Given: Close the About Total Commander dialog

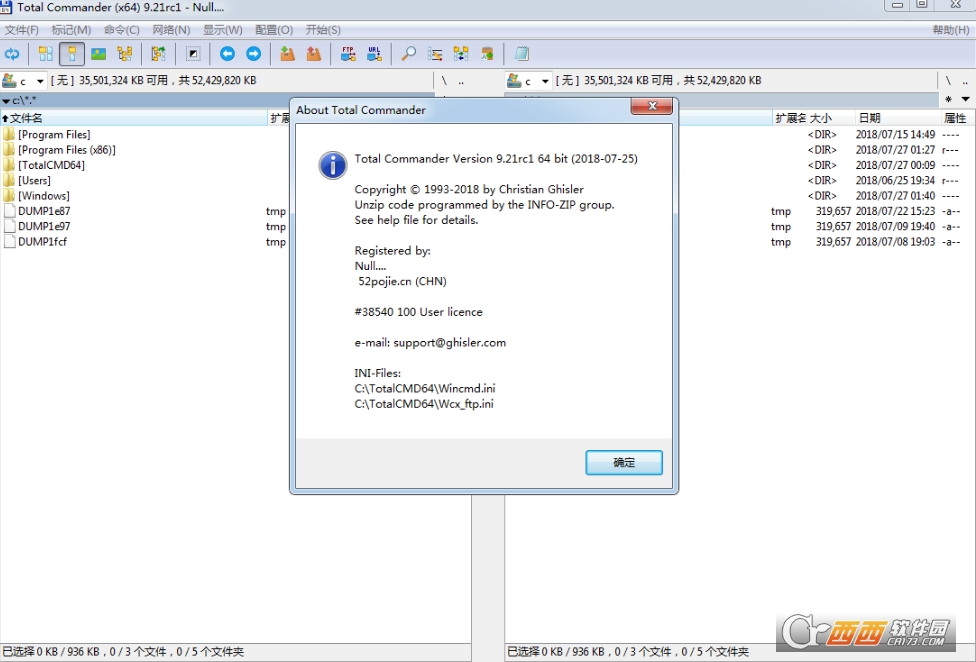Looking at the screenshot, I should click(x=651, y=107).
